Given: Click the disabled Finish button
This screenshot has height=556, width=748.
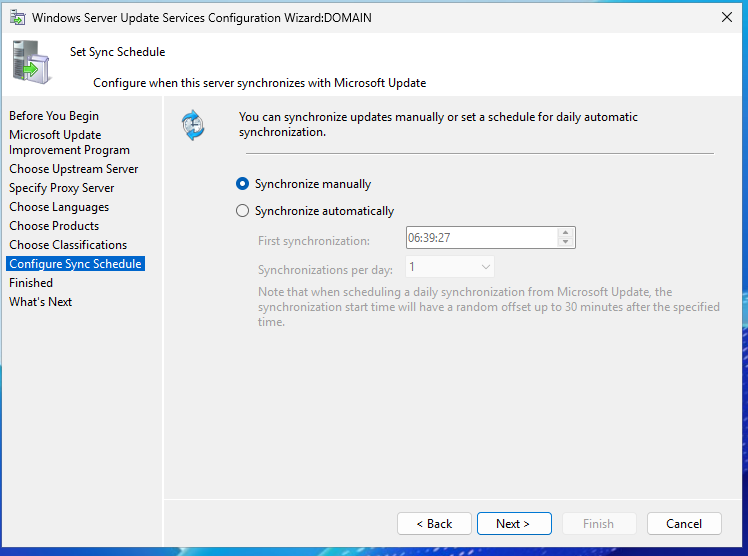Looking at the screenshot, I should (599, 524).
